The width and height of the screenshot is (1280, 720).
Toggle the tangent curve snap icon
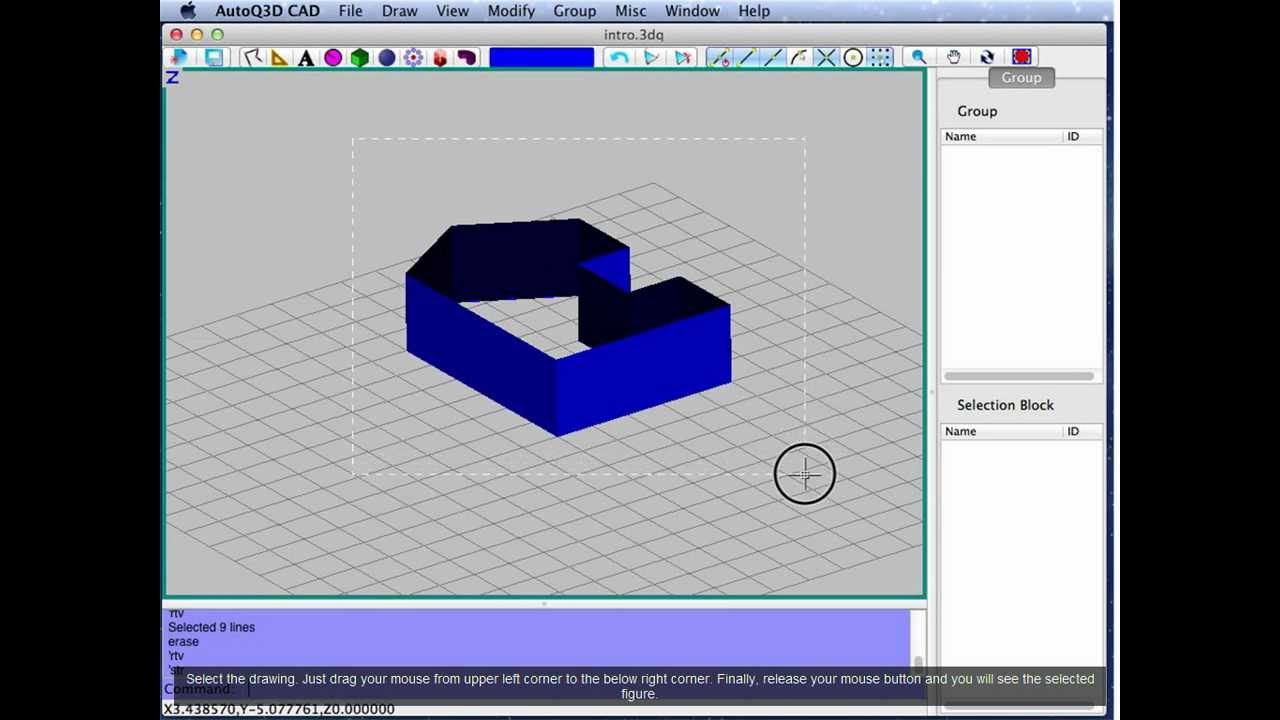[799, 58]
